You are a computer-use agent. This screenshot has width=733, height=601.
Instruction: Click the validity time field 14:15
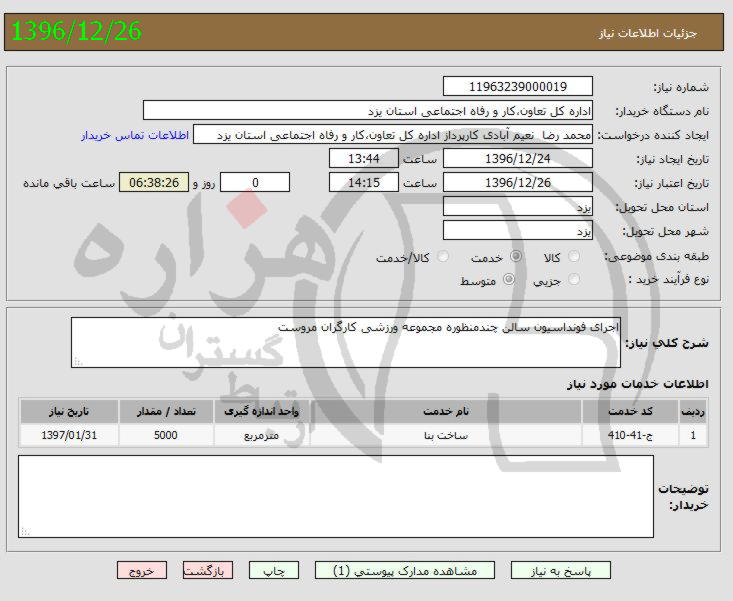pos(364,182)
